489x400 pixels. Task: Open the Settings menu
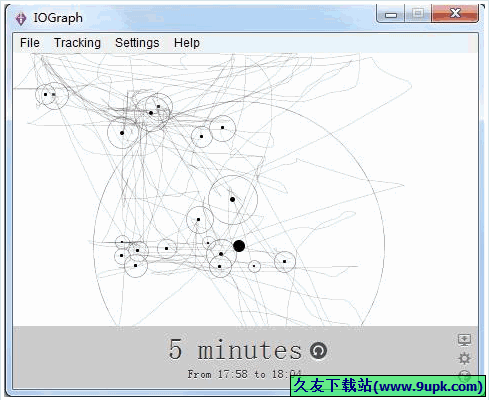[137, 43]
